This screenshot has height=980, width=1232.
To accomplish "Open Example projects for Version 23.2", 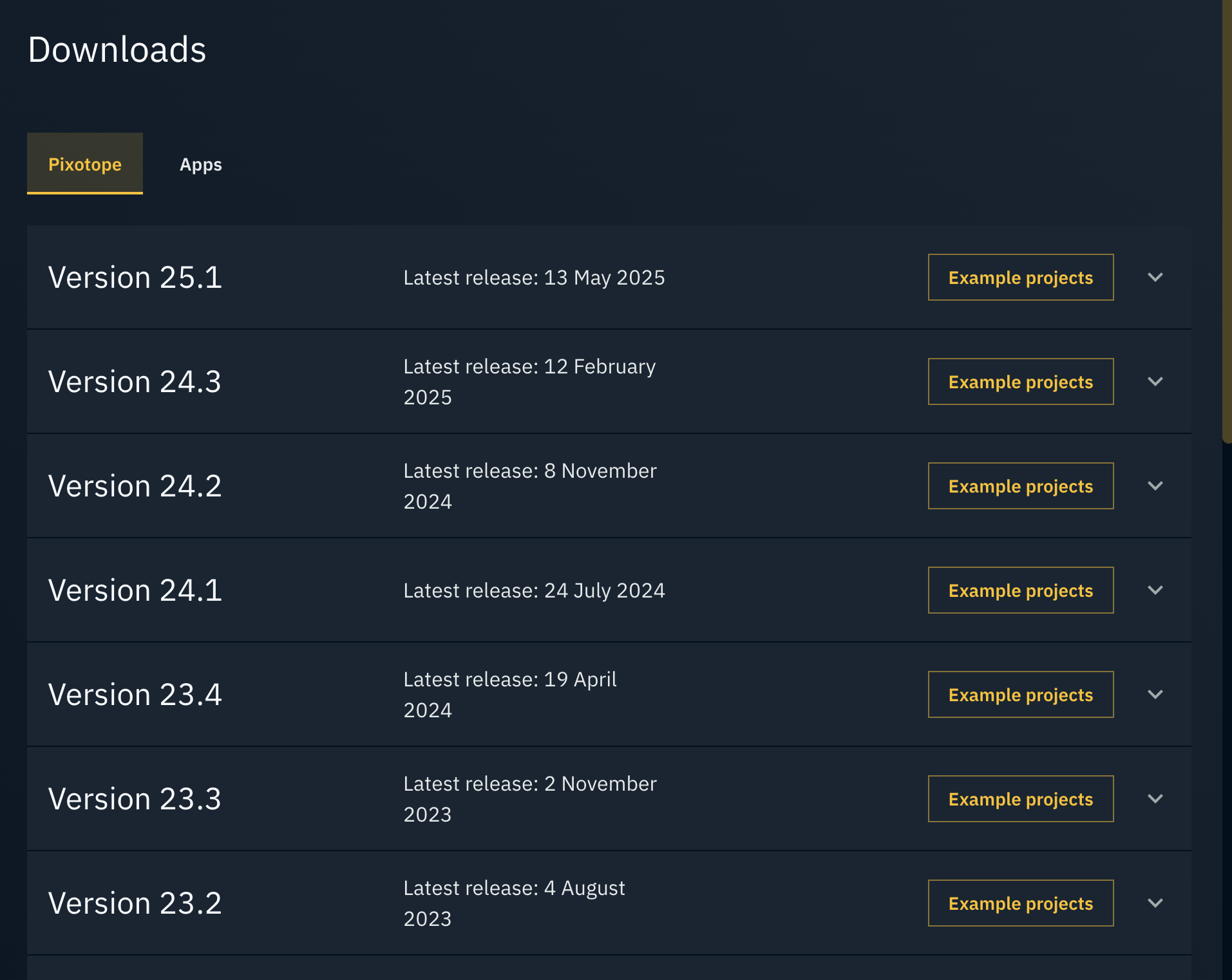I will tap(1020, 903).
